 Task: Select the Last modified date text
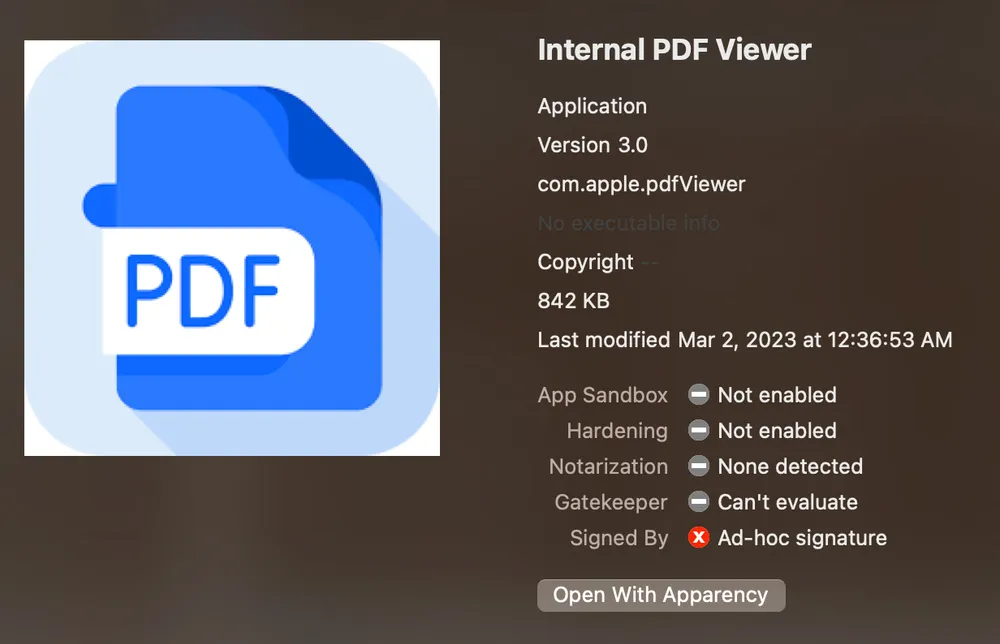(x=745, y=339)
